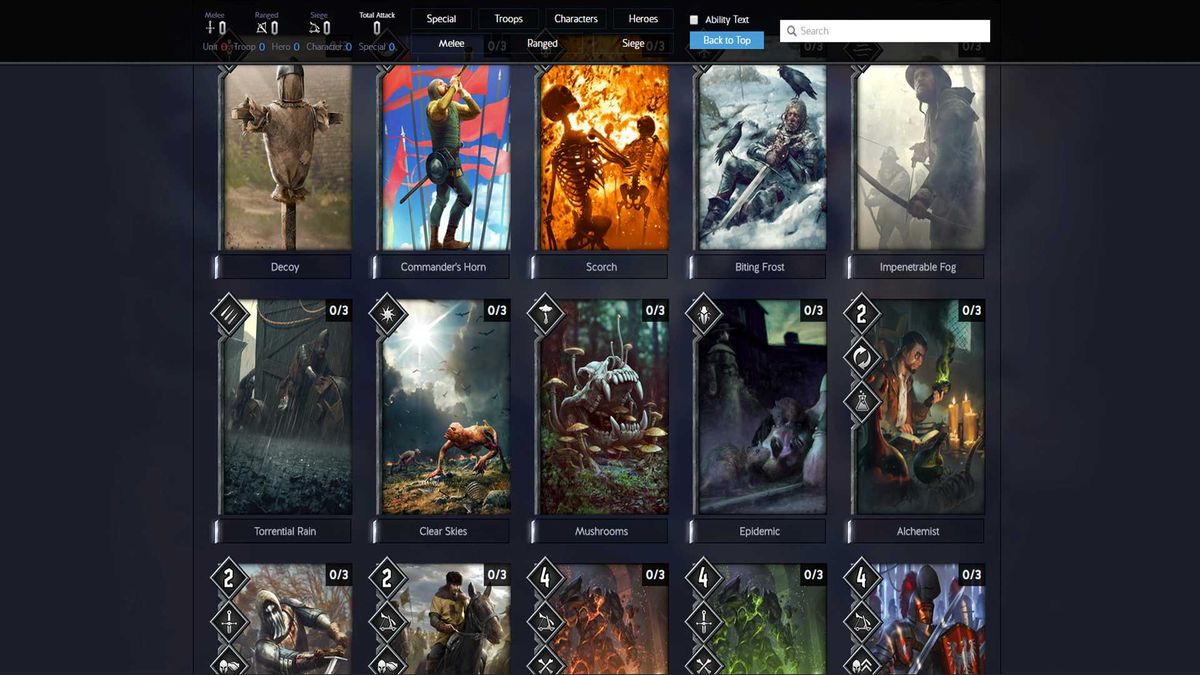Open the Epidemic rats card art
1200x675 pixels.
(x=761, y=408)
